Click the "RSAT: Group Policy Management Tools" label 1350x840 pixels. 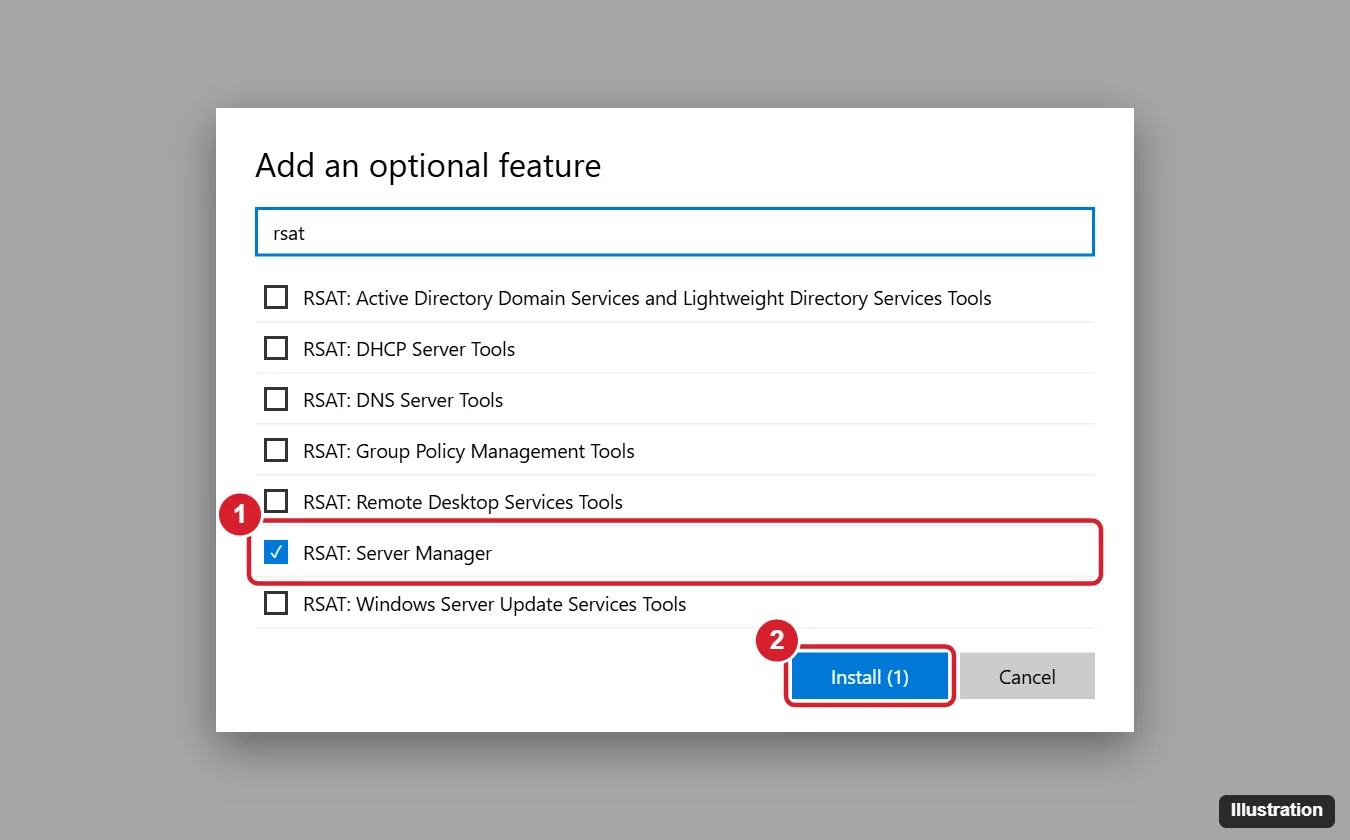(469, 451)
